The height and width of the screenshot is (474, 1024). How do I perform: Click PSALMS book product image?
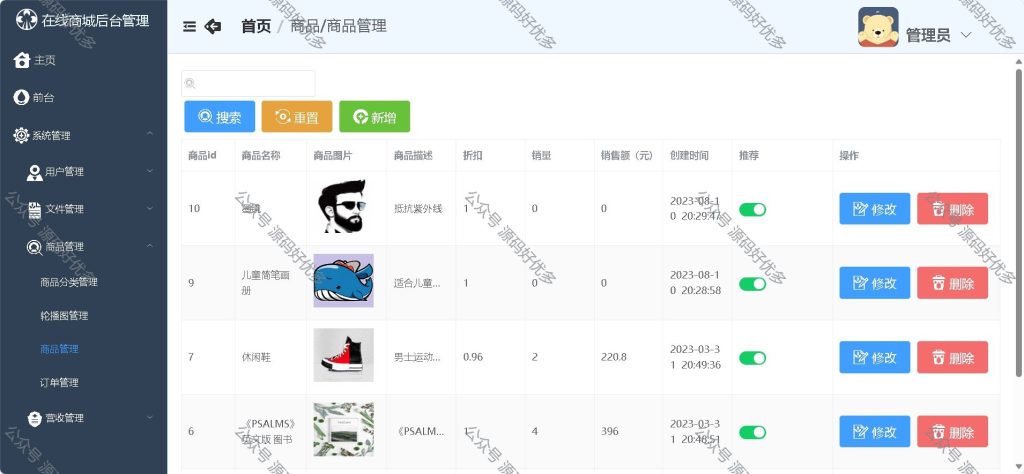click(x=344, y=430)
